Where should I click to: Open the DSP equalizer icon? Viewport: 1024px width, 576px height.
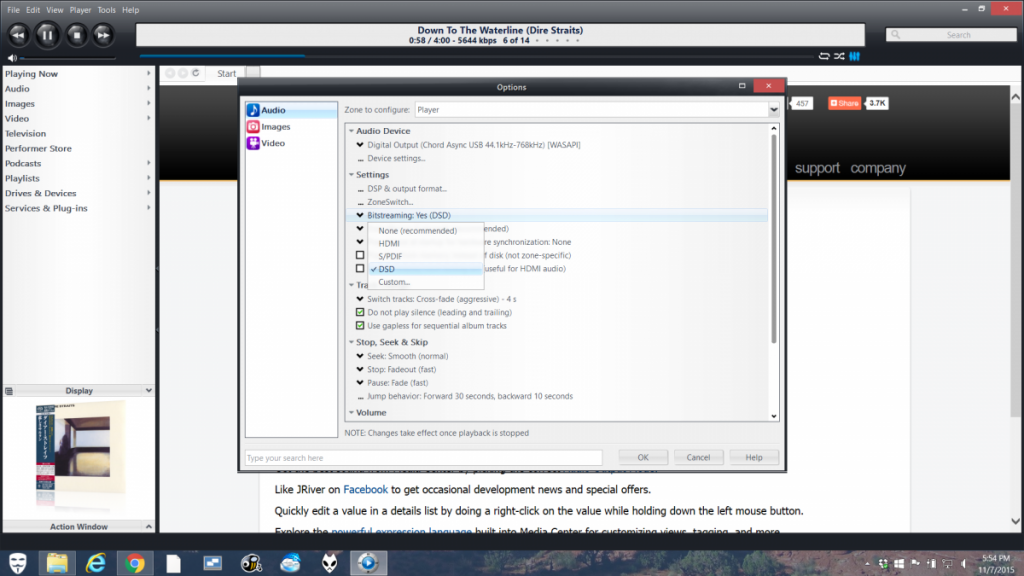[854, 56]
